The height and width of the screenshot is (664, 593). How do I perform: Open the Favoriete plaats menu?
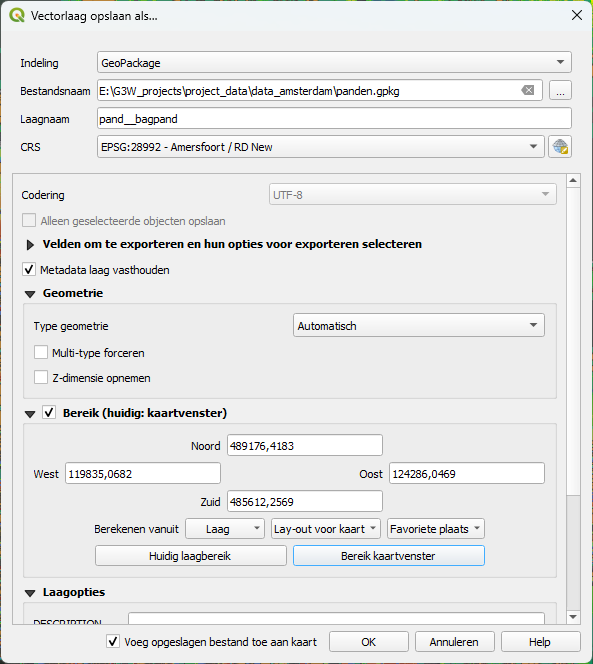(435, 529)
